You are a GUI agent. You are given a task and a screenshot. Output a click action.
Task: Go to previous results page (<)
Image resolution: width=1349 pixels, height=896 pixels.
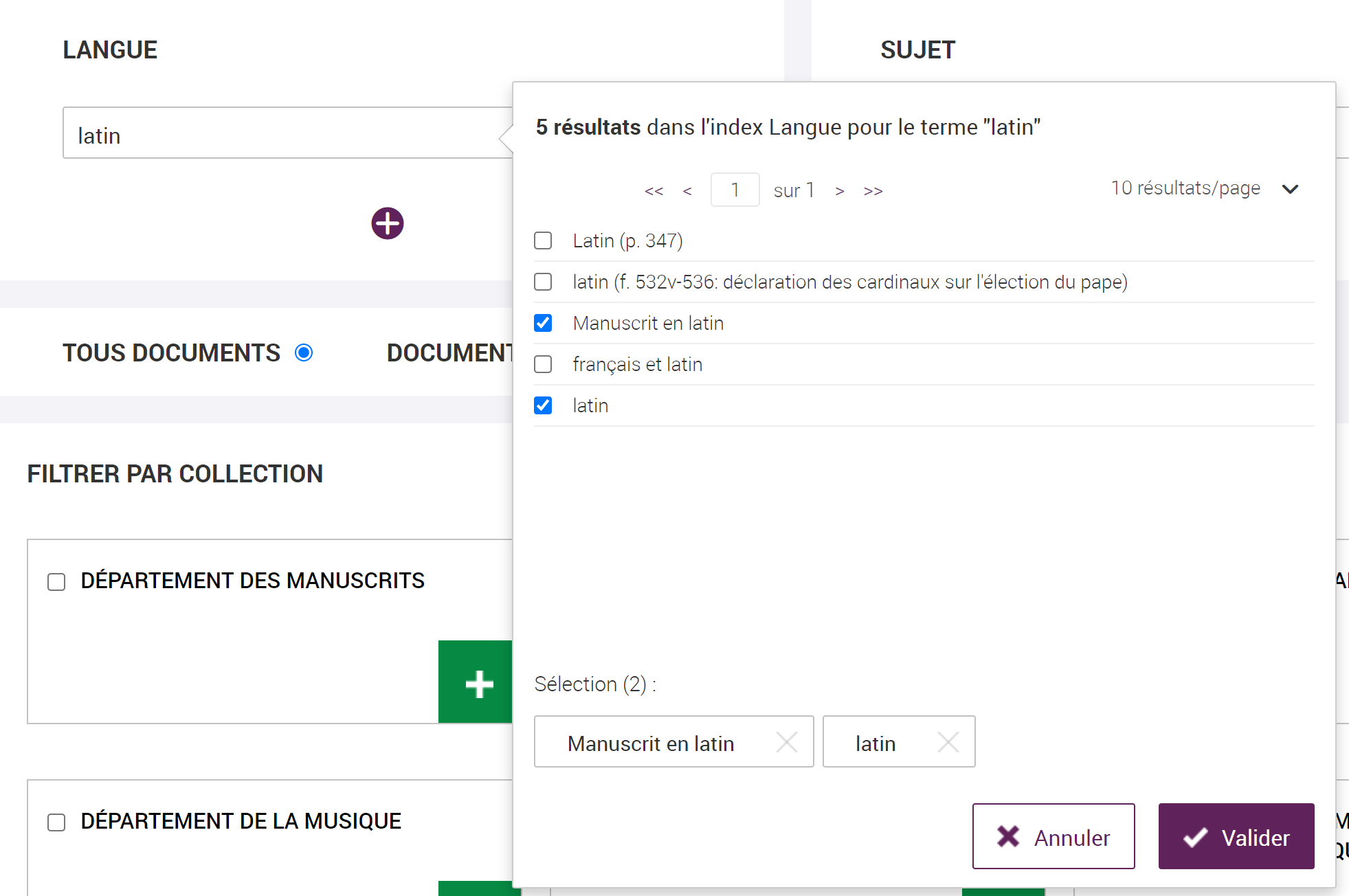(687, 191)
